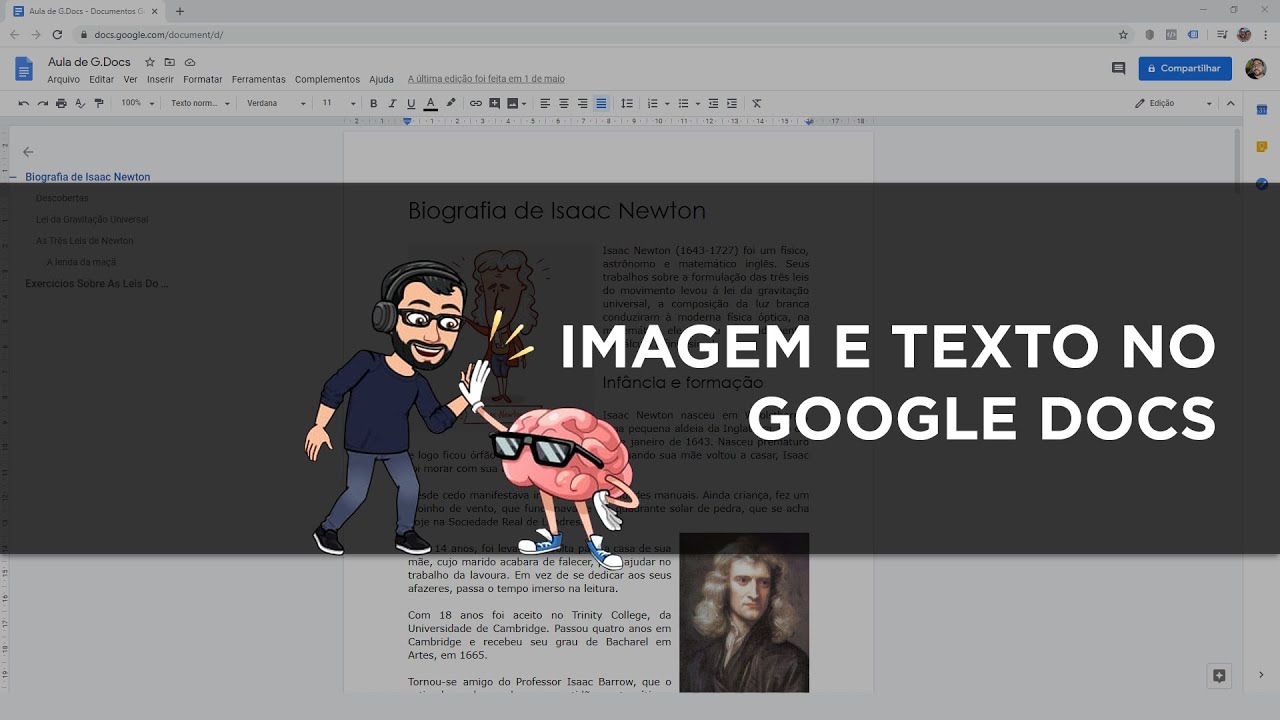Toggle italic formatting

[x=392, y=103]
